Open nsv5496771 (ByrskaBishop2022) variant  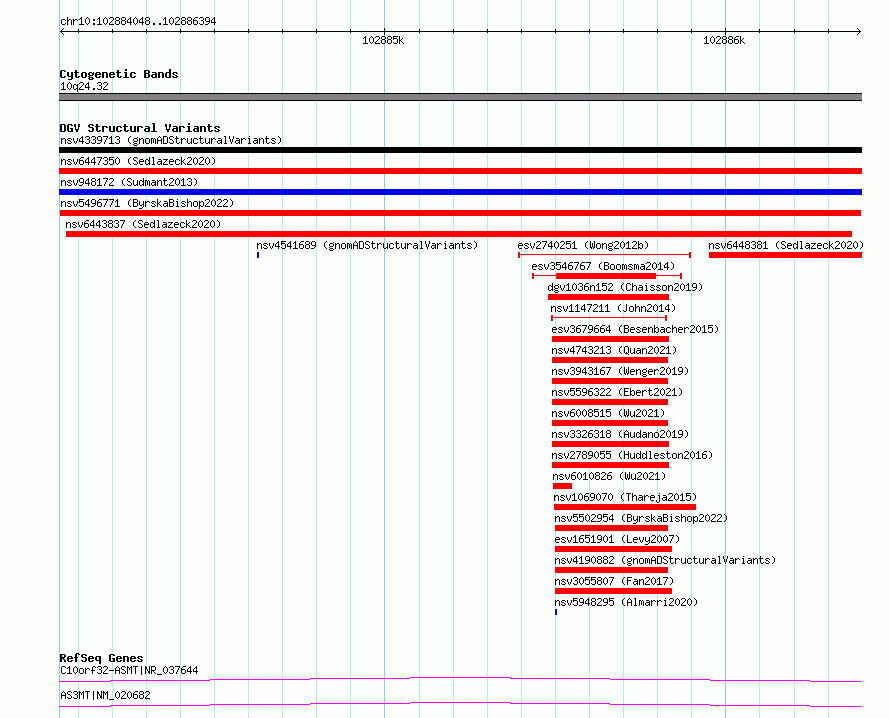click(147, 203)
